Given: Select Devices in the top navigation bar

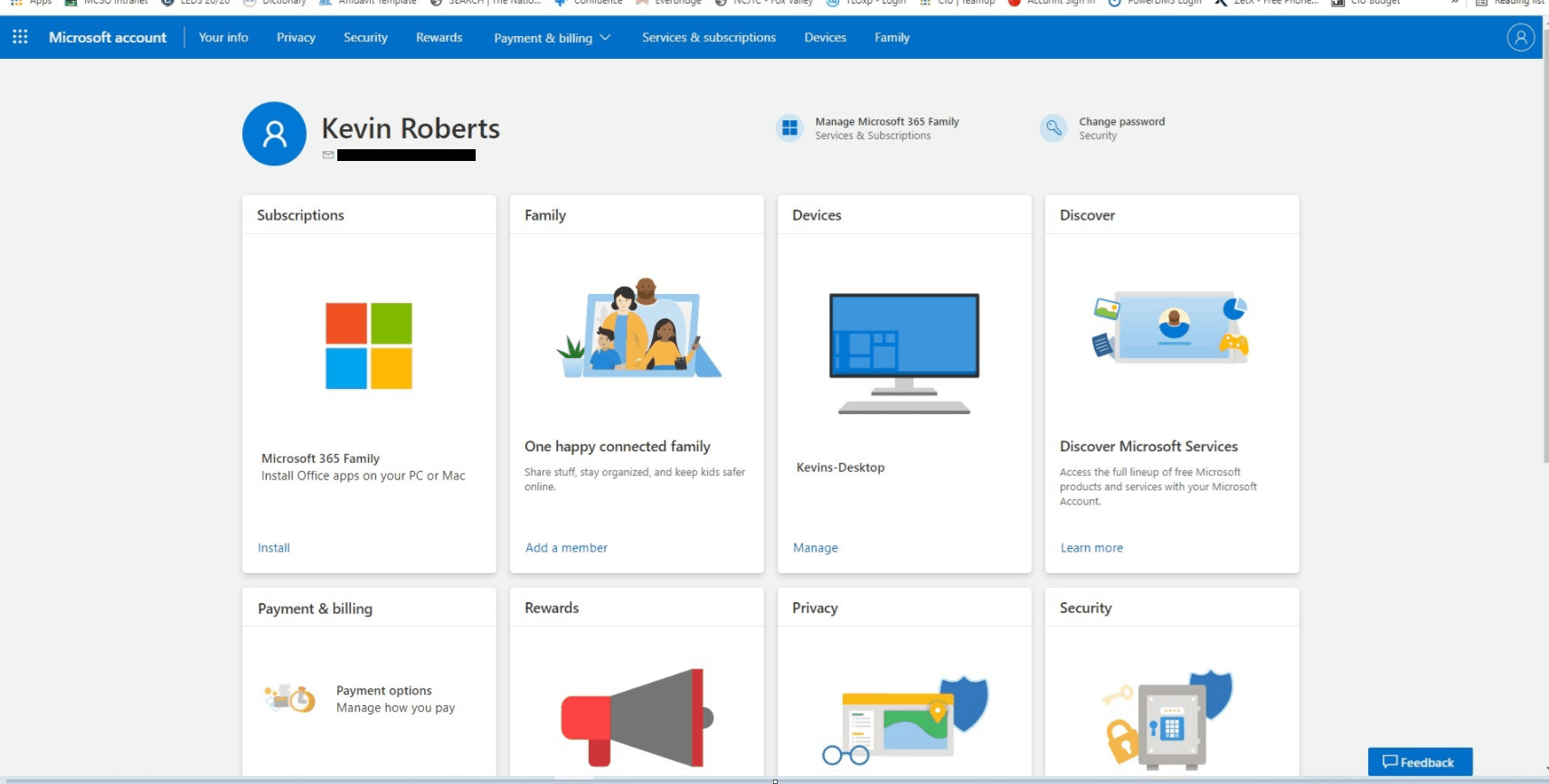Looking at the screenshot, I should (x=826, y=37).
